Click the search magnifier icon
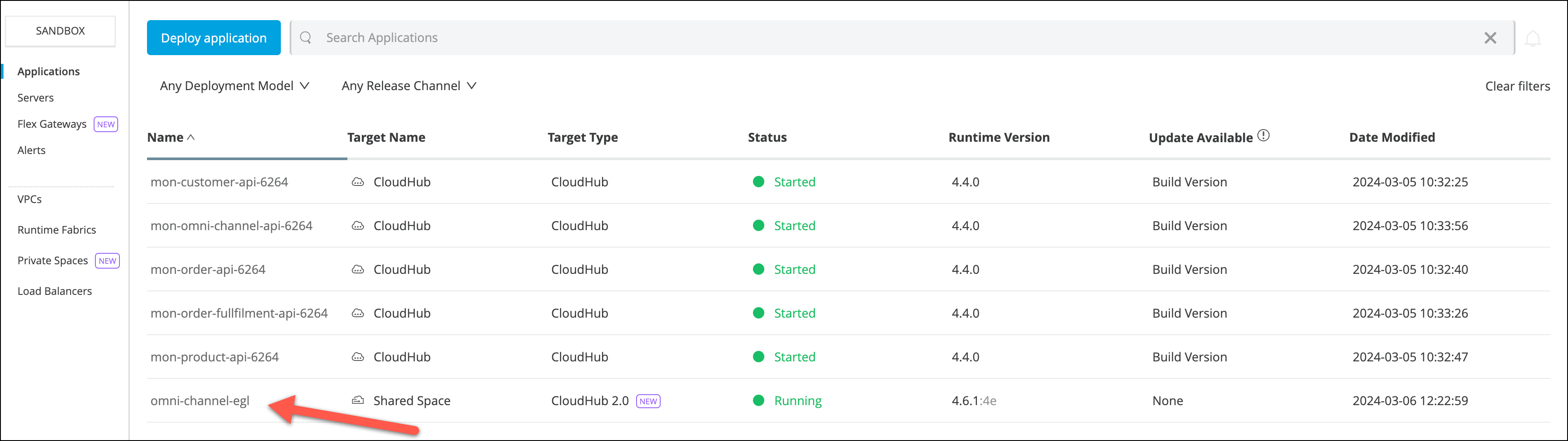 click(305, 38)
